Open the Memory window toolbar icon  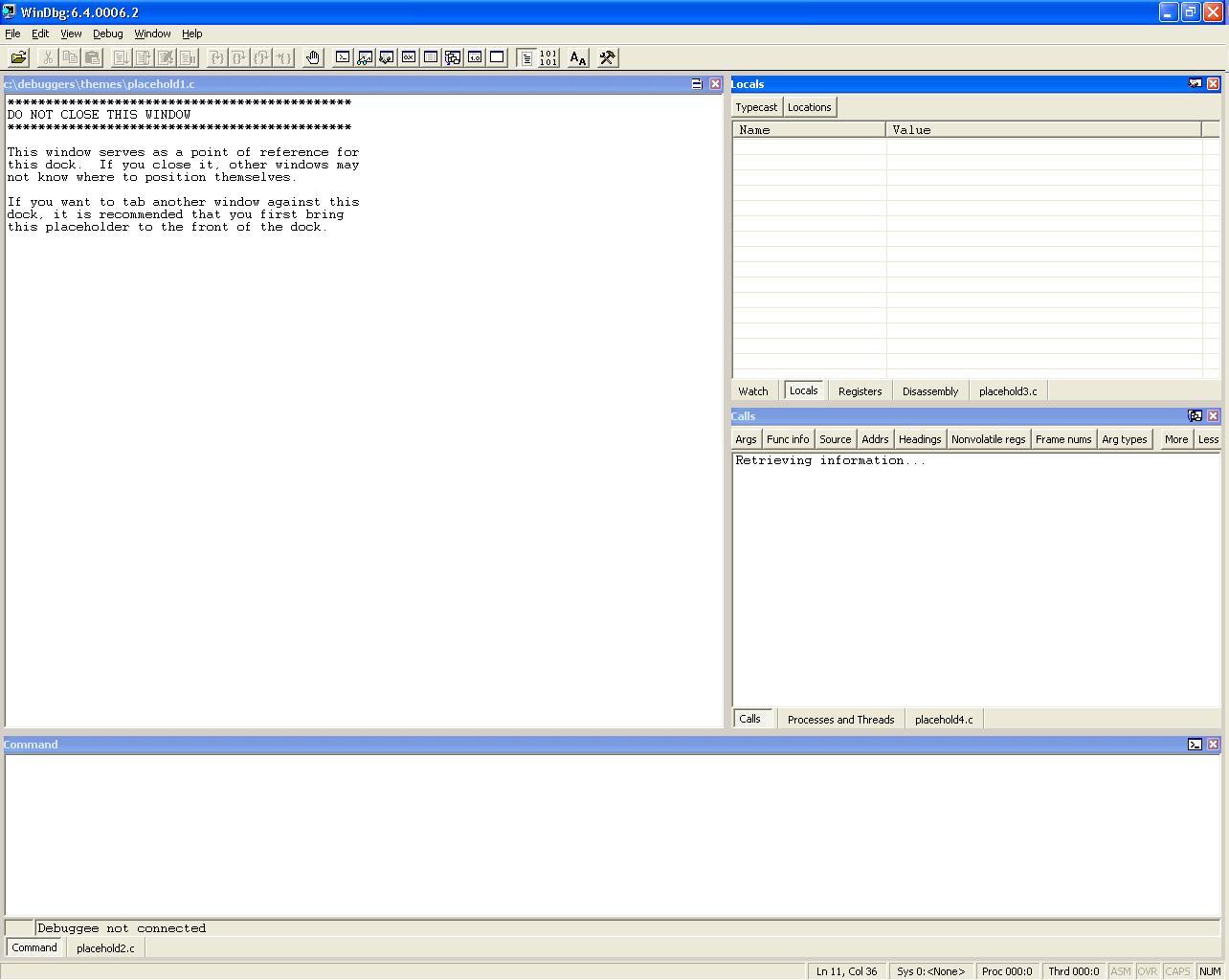pos(431,57)
